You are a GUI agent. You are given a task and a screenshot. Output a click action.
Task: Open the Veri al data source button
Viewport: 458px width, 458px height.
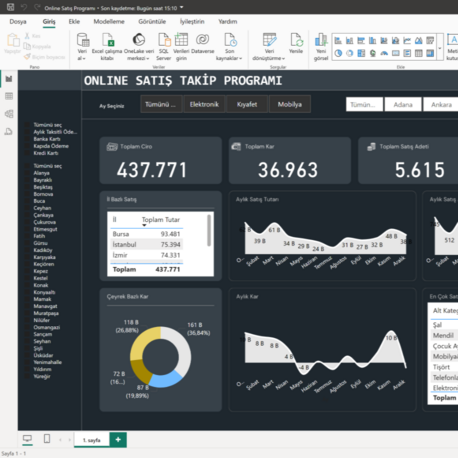click(x=82, y=47)
